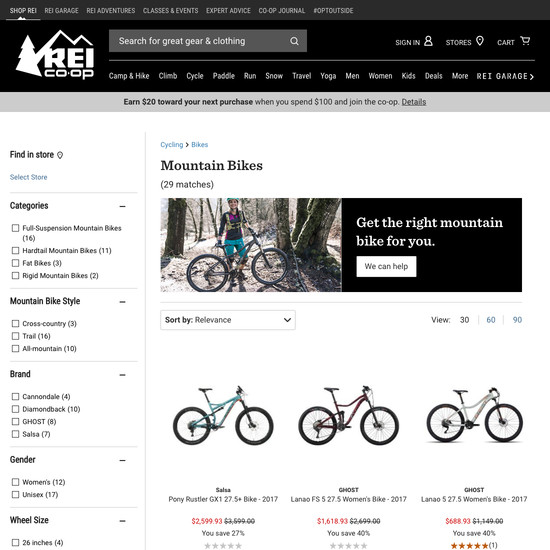Click the Find in store pin icon
This screenshot has width=550, height=550.
(60, 155)
